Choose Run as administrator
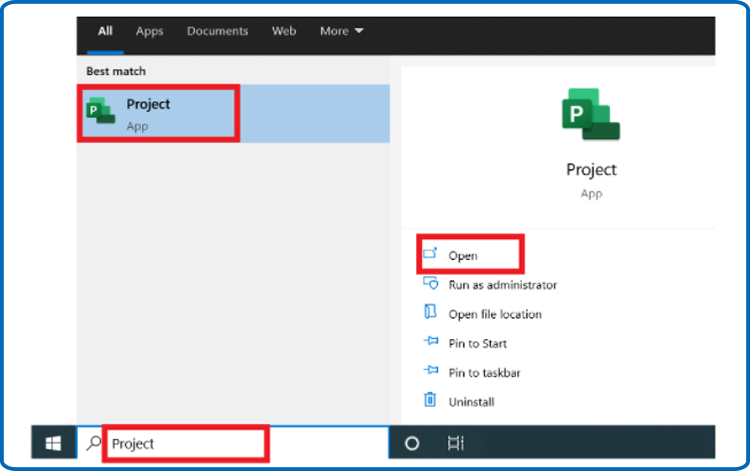750x471 pixels. pyautogui.click(x=502, y=285)
